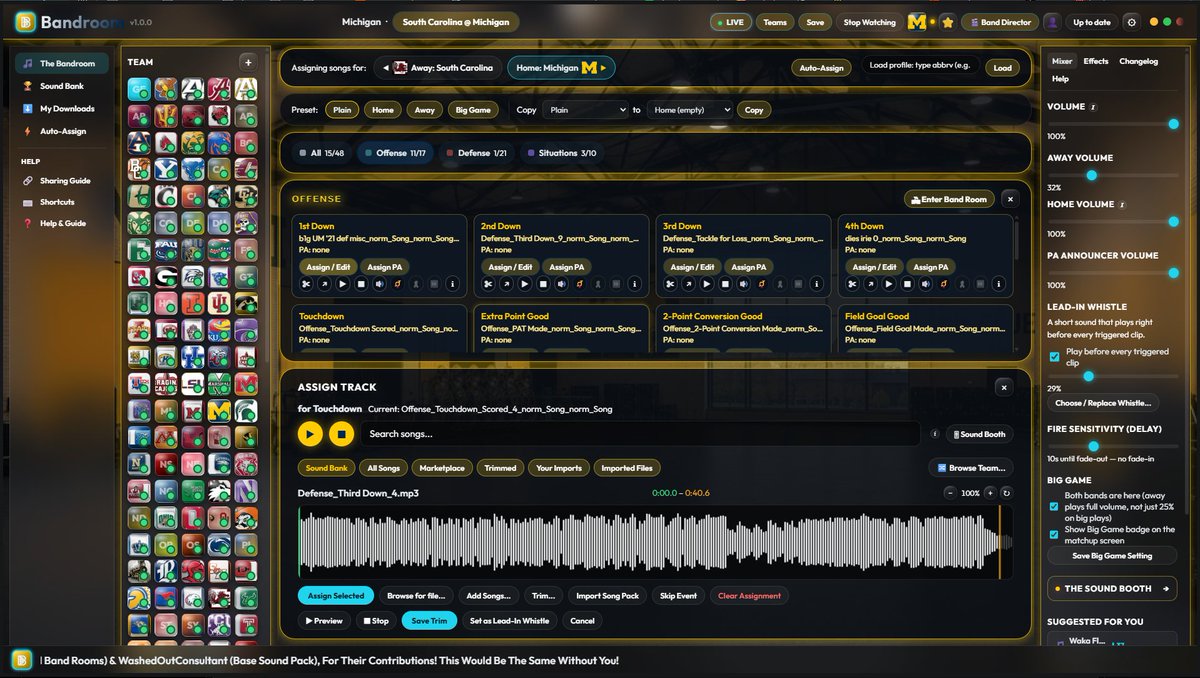Image resolution: width=1200 pixels, height=678 pixels.
Task: Zoom in the waveform with plus button
Action: click(x=990, y=493)
